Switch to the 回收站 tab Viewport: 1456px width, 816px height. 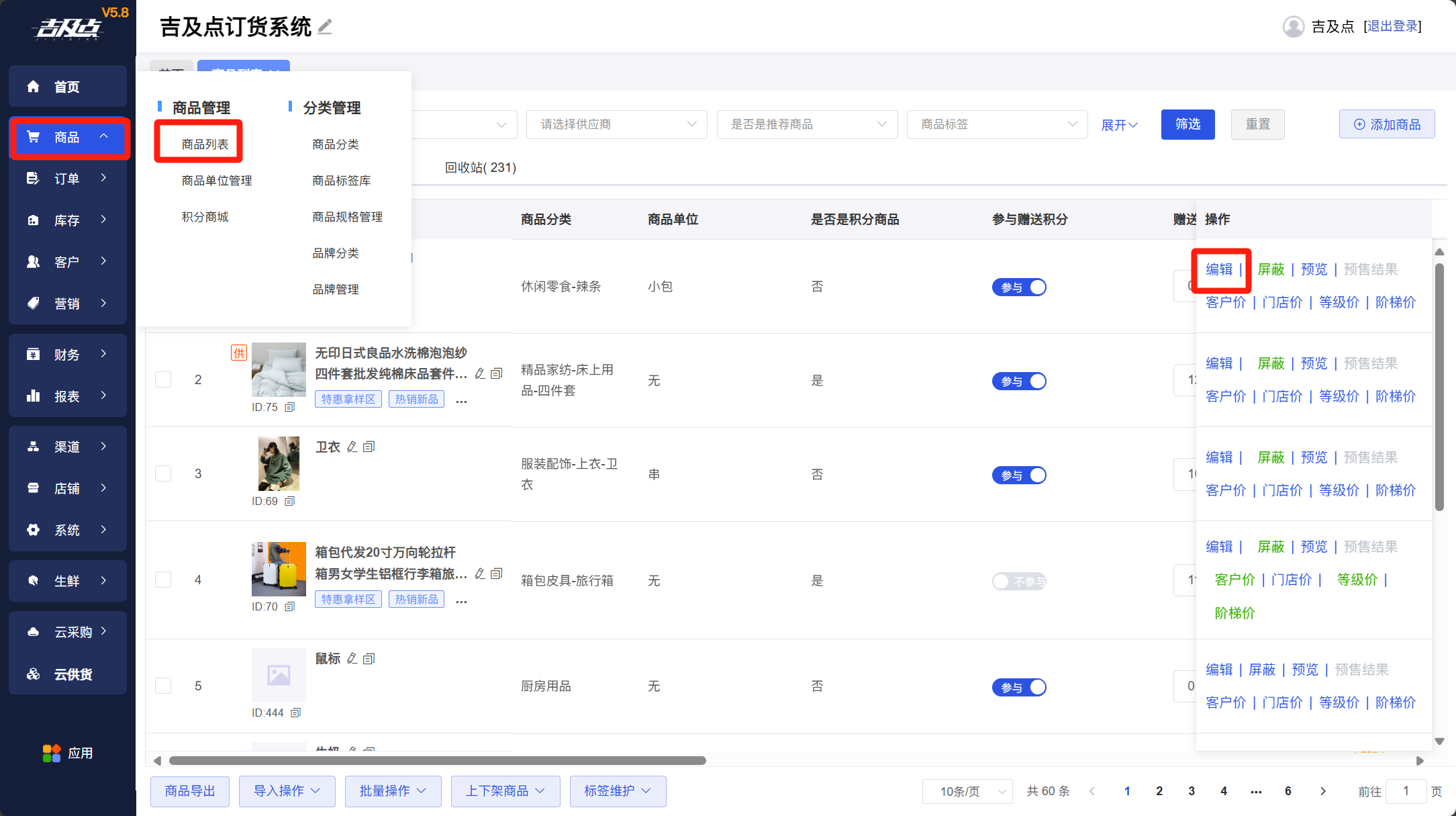pyautogui.click(x=480, y=167)
